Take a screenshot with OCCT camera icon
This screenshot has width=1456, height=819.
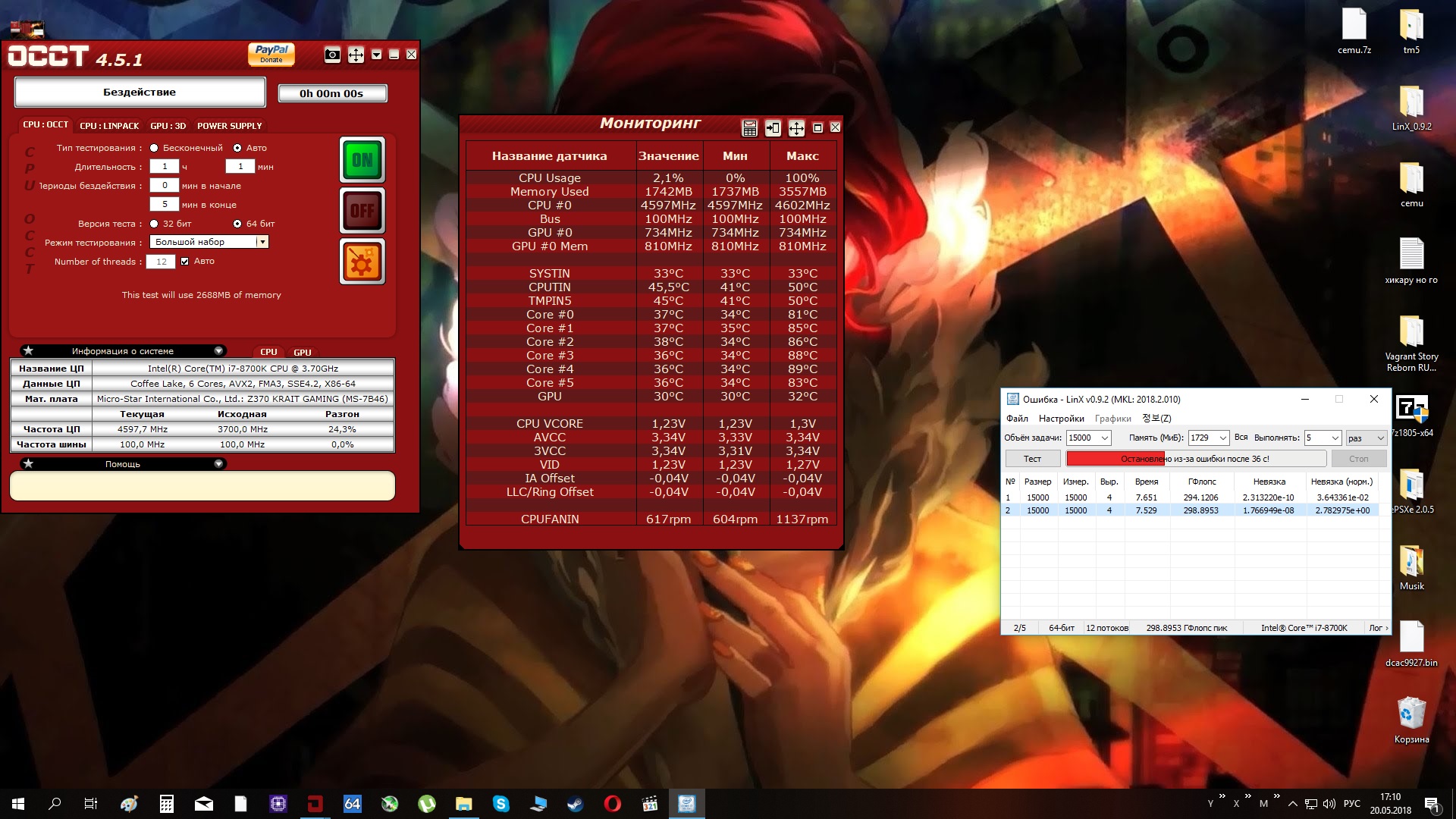(332, 55)
